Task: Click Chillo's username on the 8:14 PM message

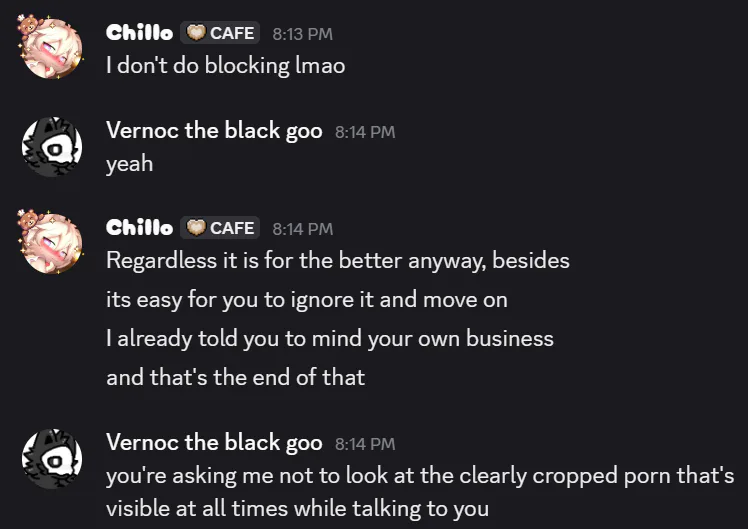Action: point(139,228)
